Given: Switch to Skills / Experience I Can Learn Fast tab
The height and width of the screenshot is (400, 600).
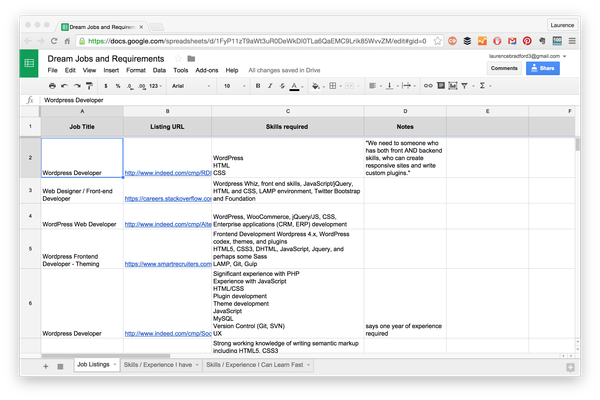Looking at the screenshot, I should coord(258,365).
